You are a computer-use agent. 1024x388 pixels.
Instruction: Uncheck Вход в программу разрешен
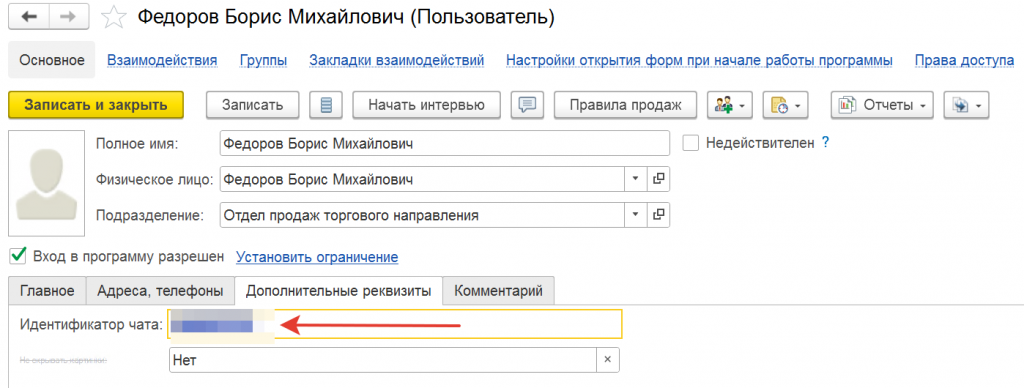click(x=18, y=256)
